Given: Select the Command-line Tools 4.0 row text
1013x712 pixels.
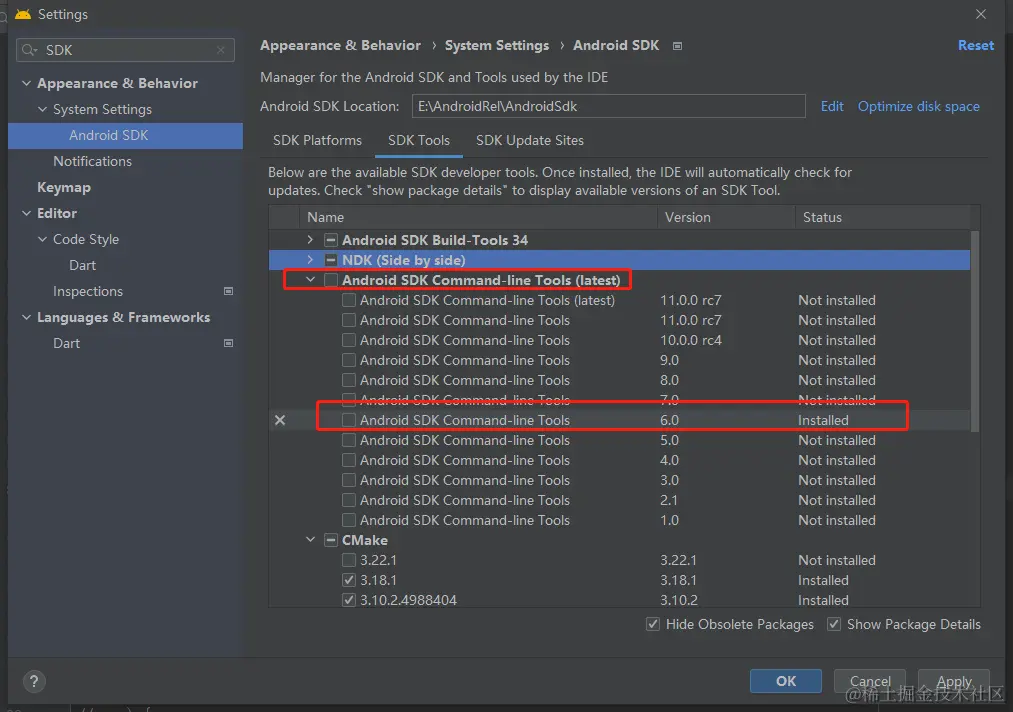Looking at the screenshot, I should point(465,460).
